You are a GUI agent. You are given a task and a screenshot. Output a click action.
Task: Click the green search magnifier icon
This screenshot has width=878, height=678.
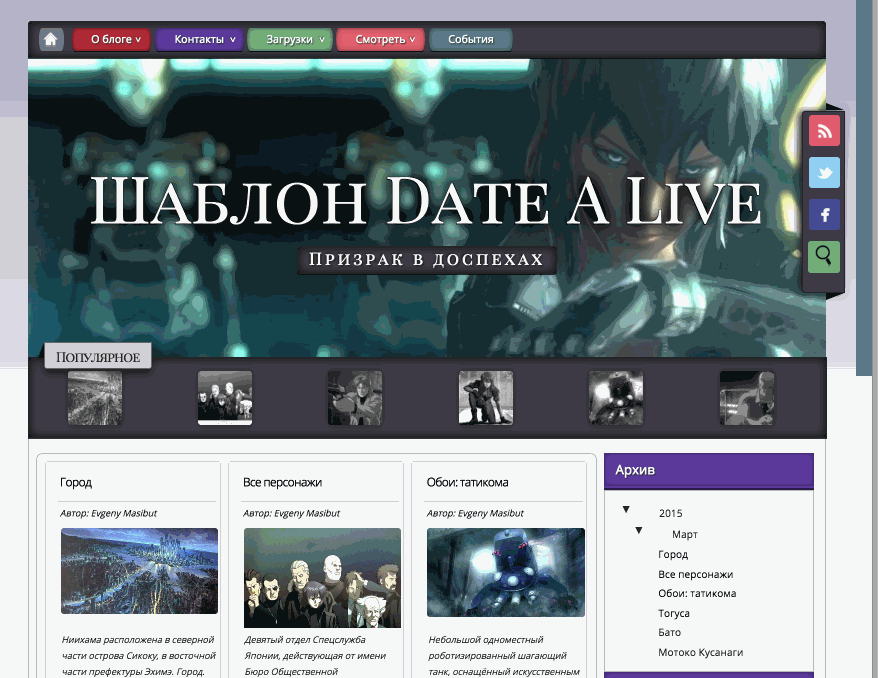824,257
